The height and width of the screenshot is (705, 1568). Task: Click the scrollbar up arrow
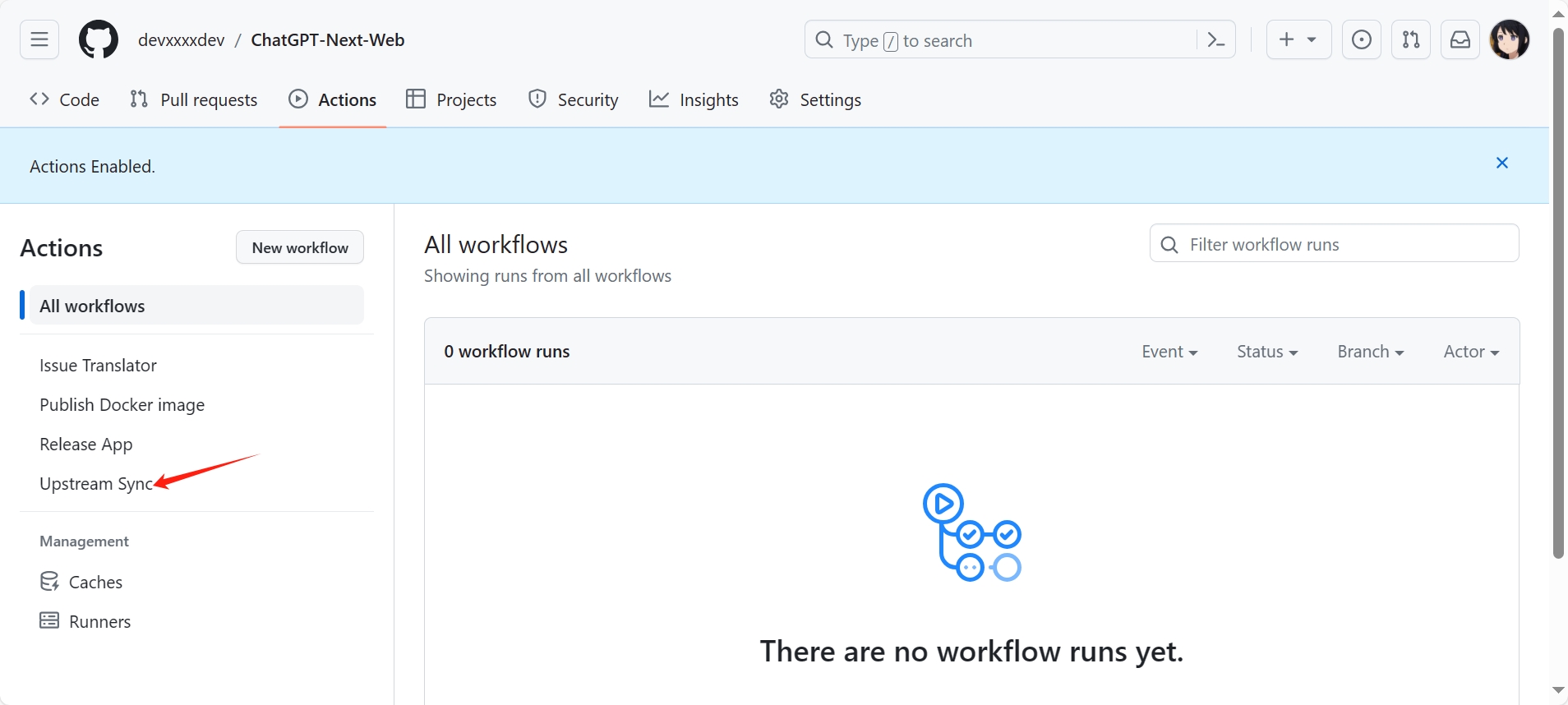coord(1558,13)
